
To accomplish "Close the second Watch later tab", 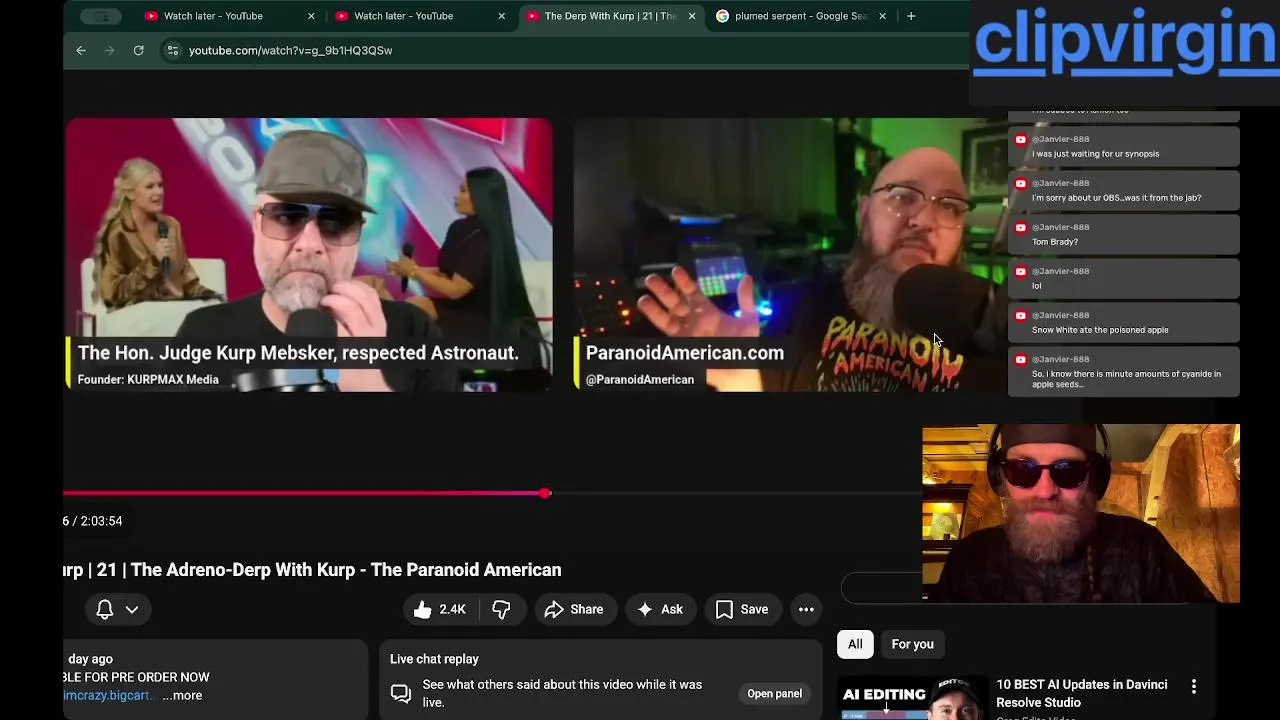I will point(501,16).
